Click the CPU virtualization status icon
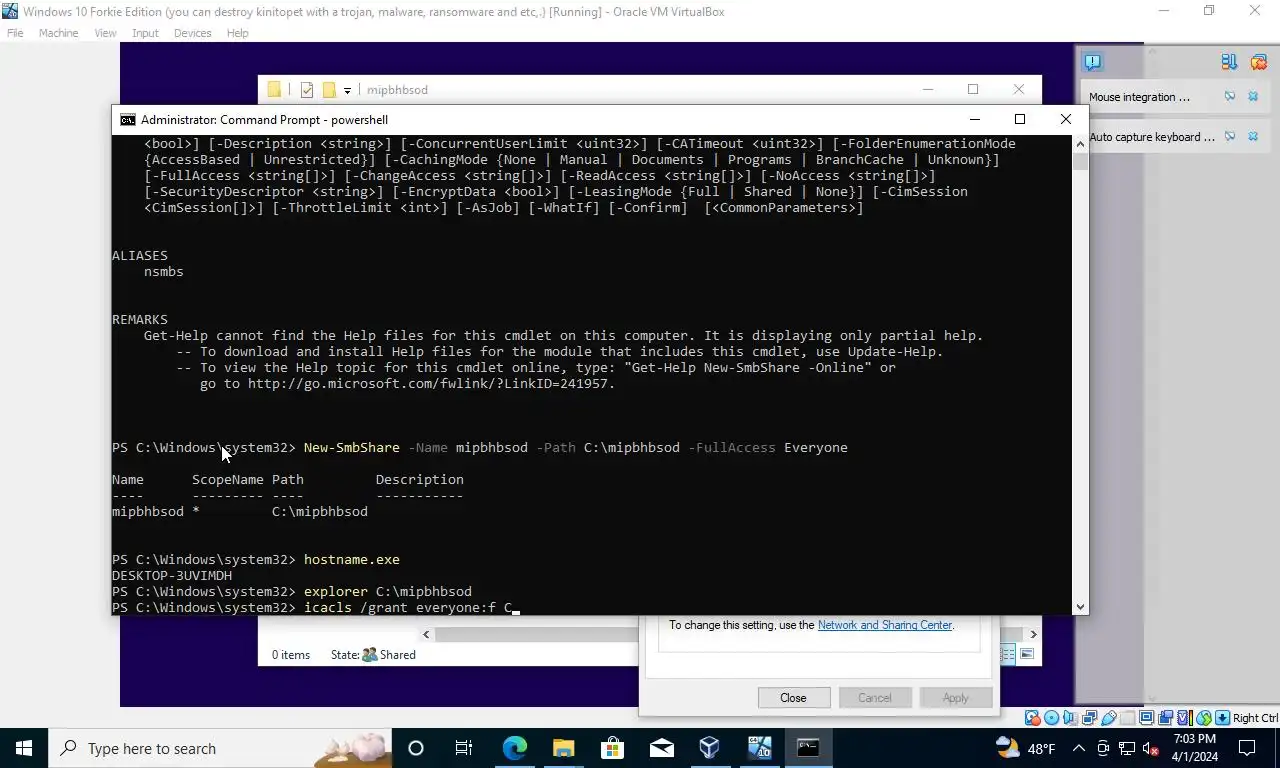 1185,718
